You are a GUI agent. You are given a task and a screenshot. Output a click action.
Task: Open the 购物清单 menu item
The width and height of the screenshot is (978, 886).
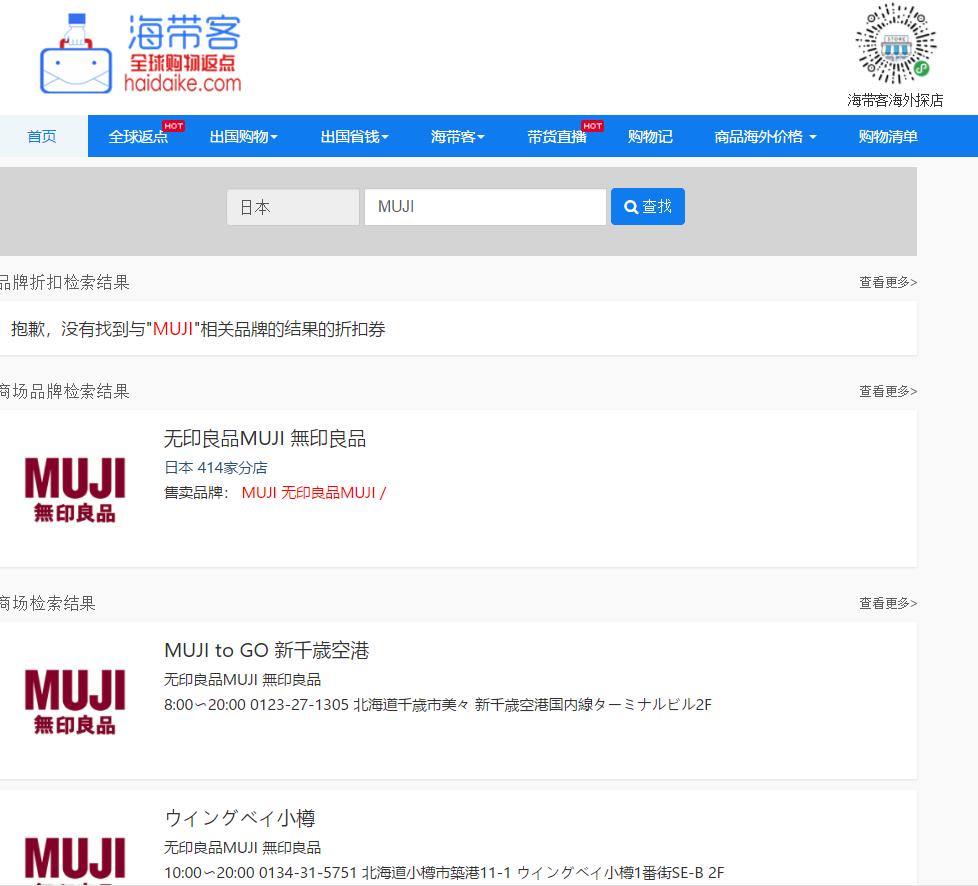coord(889,135)
